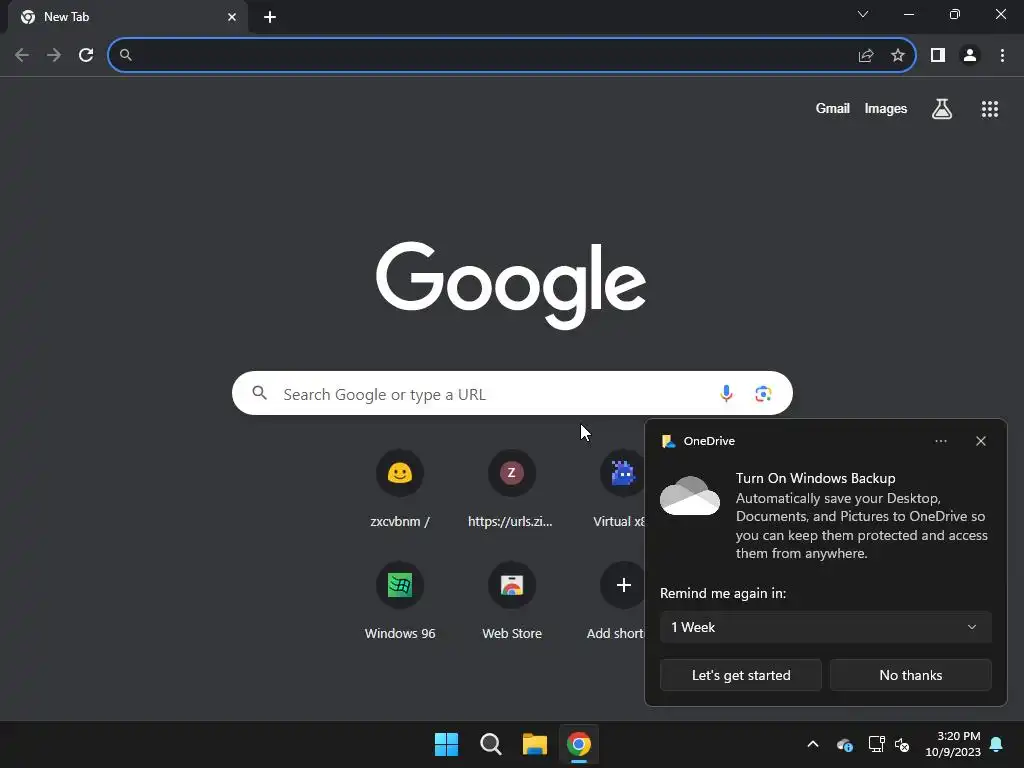The image size is (1024, 768).
Task: Open the Google apps grid
Action: click(x=990, y=109)
